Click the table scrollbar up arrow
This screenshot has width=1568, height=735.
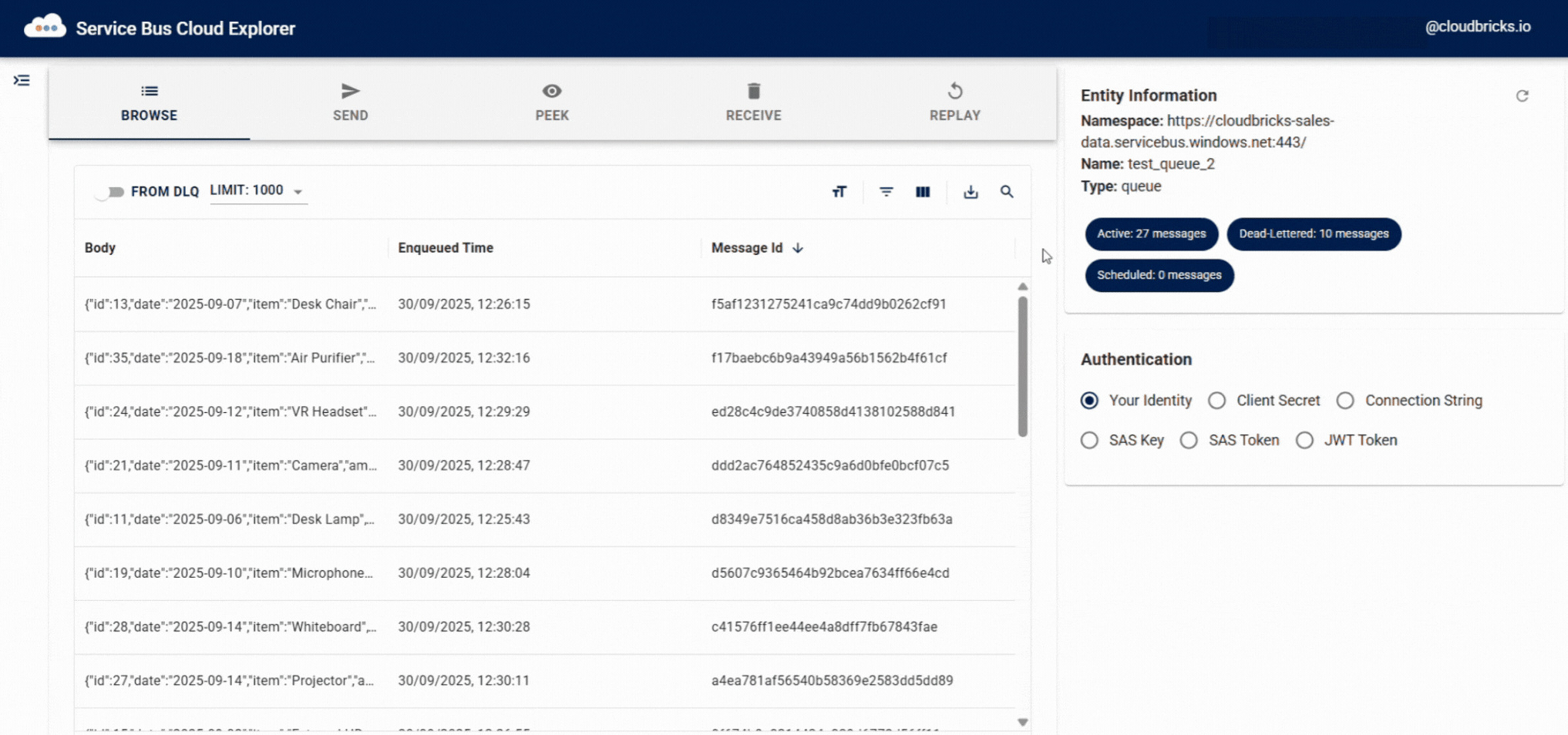click(1023, 287)
